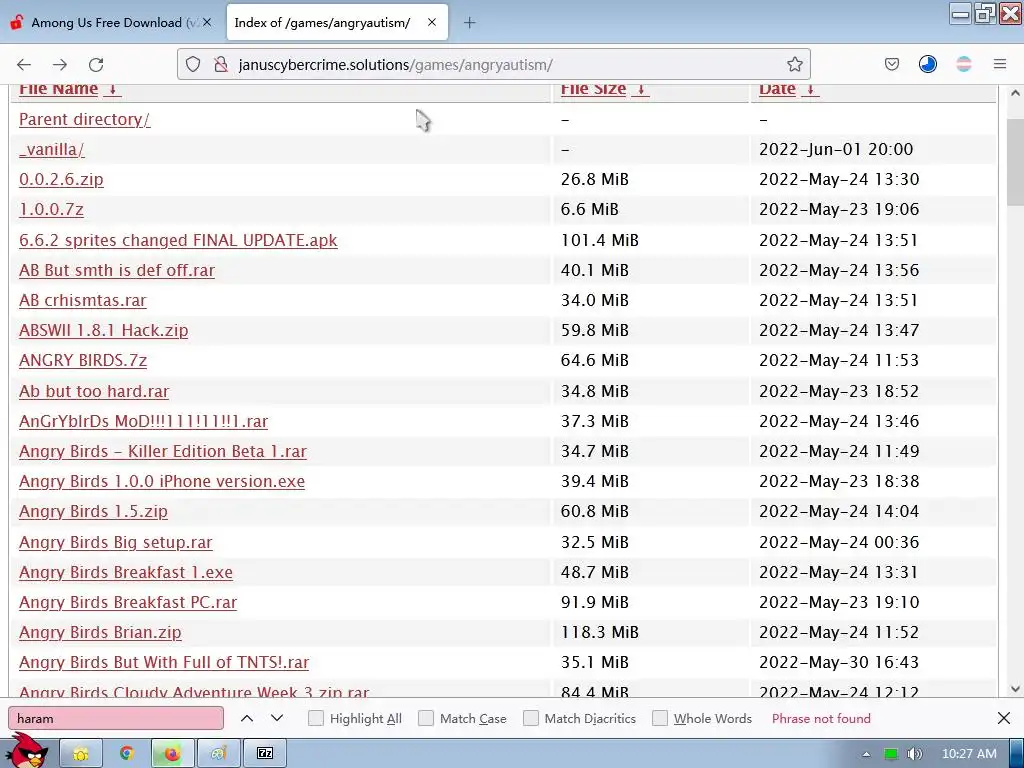The height and width of the screenshot is (768, 1024).
Task: Click the striped pink-blue extension icon
Action: 964,64
